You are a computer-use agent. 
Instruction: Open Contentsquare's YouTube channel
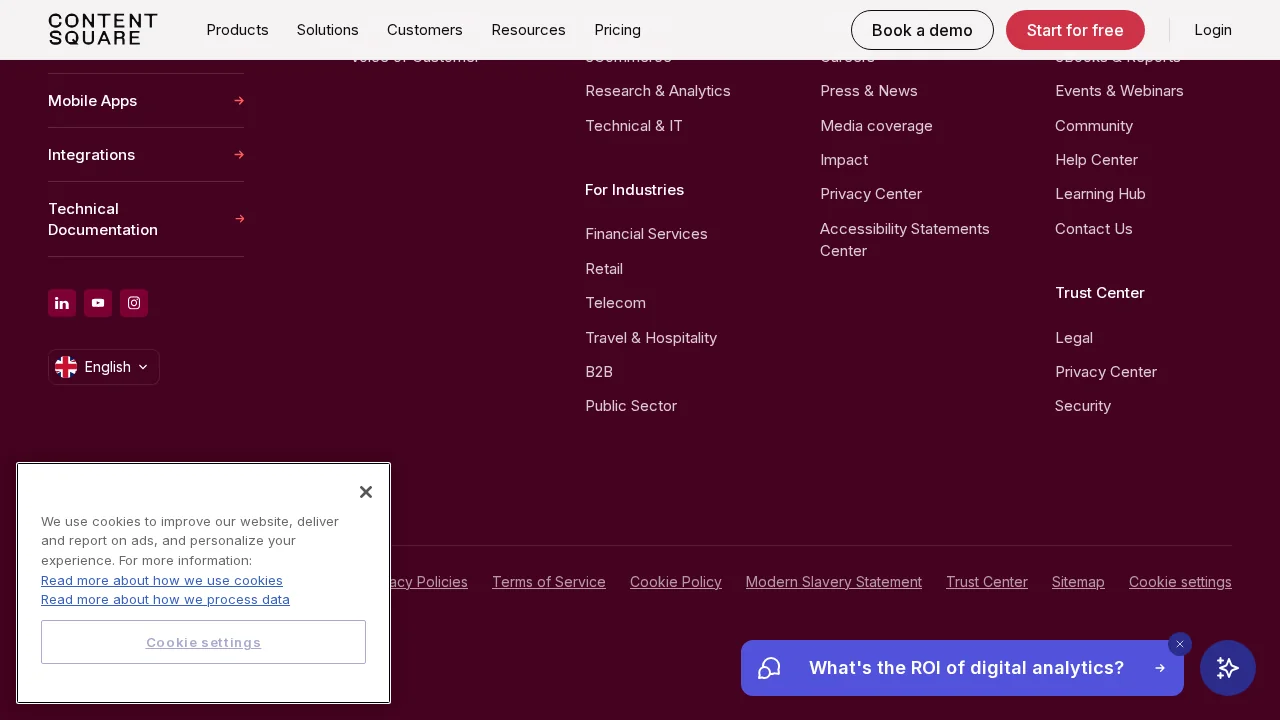(x=98, y=303)
